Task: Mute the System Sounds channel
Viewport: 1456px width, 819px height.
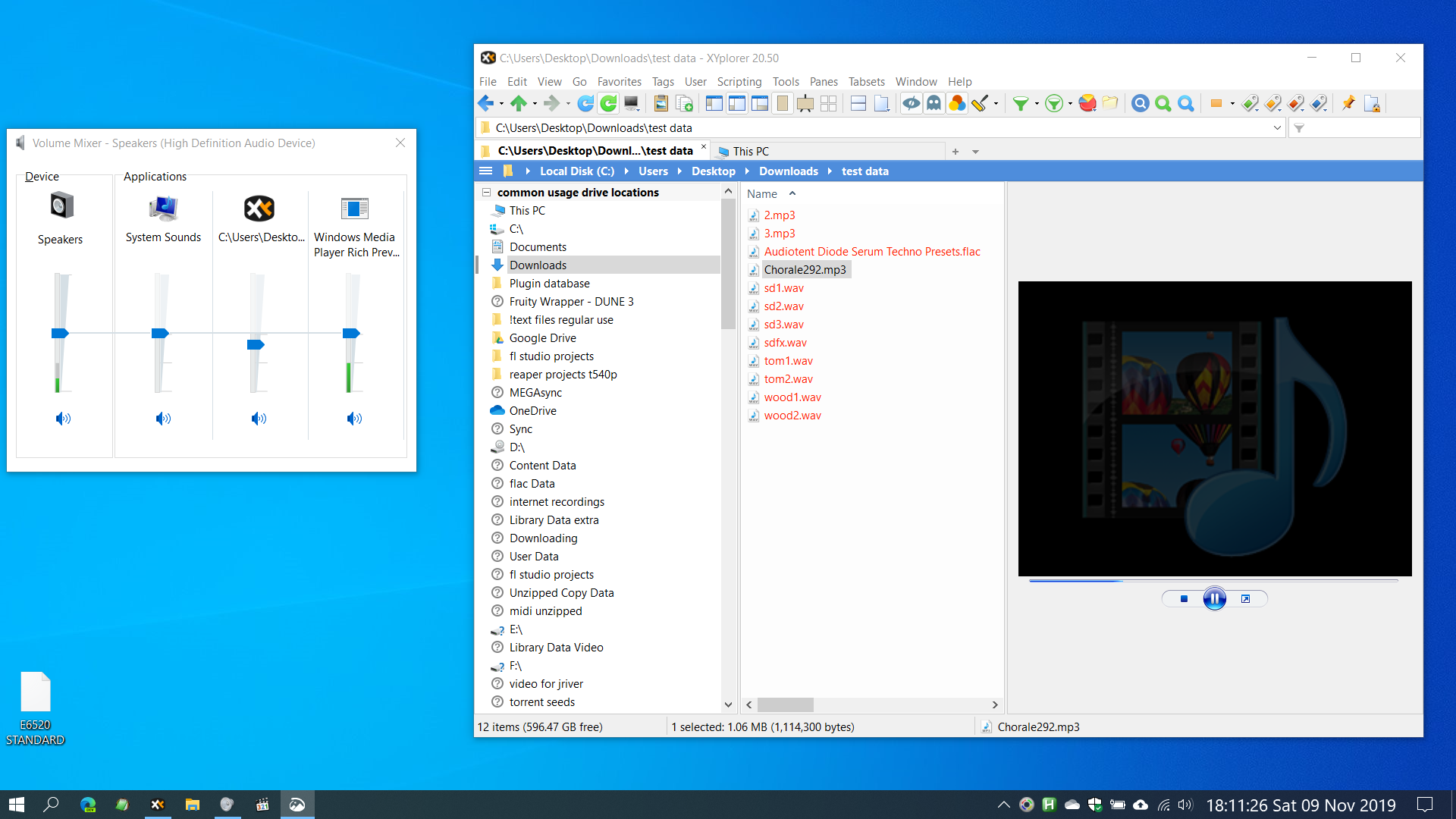Action: pyautogui.click(x=163, y=419)
